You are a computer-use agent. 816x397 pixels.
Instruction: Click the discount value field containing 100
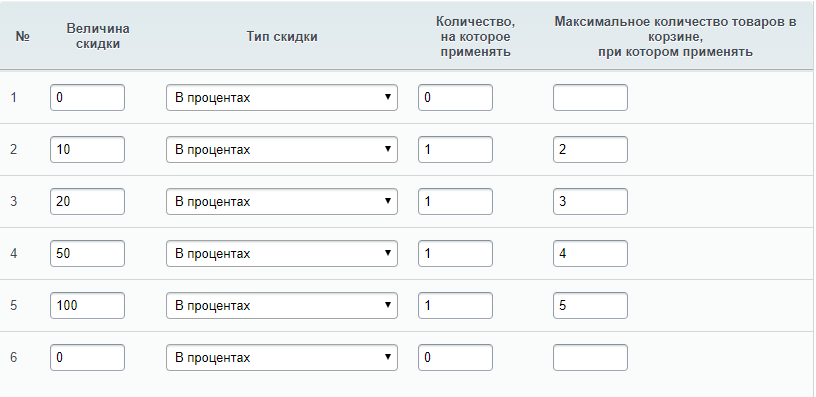tap(87, 306)
